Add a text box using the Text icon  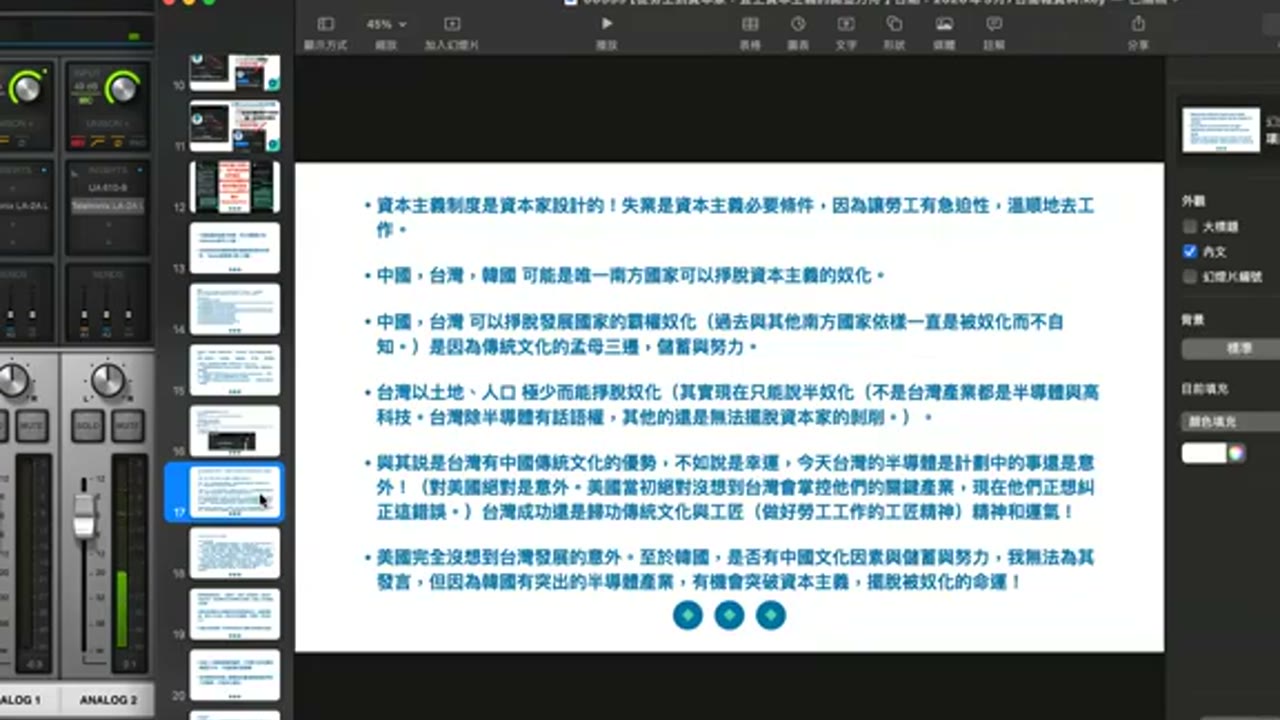[x=846, y=24]
